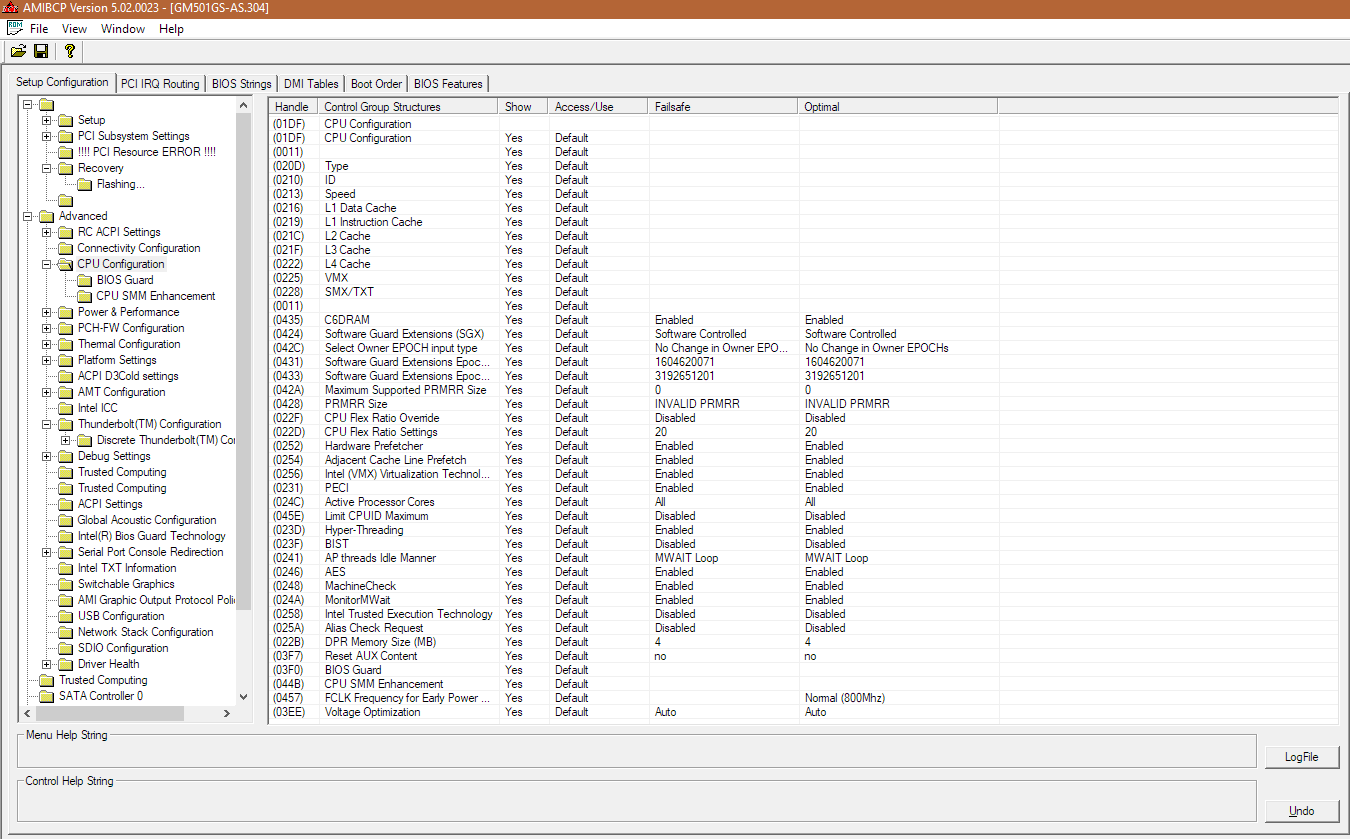The image size is (1350, 839).
Task: Collapse the Thunderbolt(TM) Configuration node
Action: (x=47, y=424)
